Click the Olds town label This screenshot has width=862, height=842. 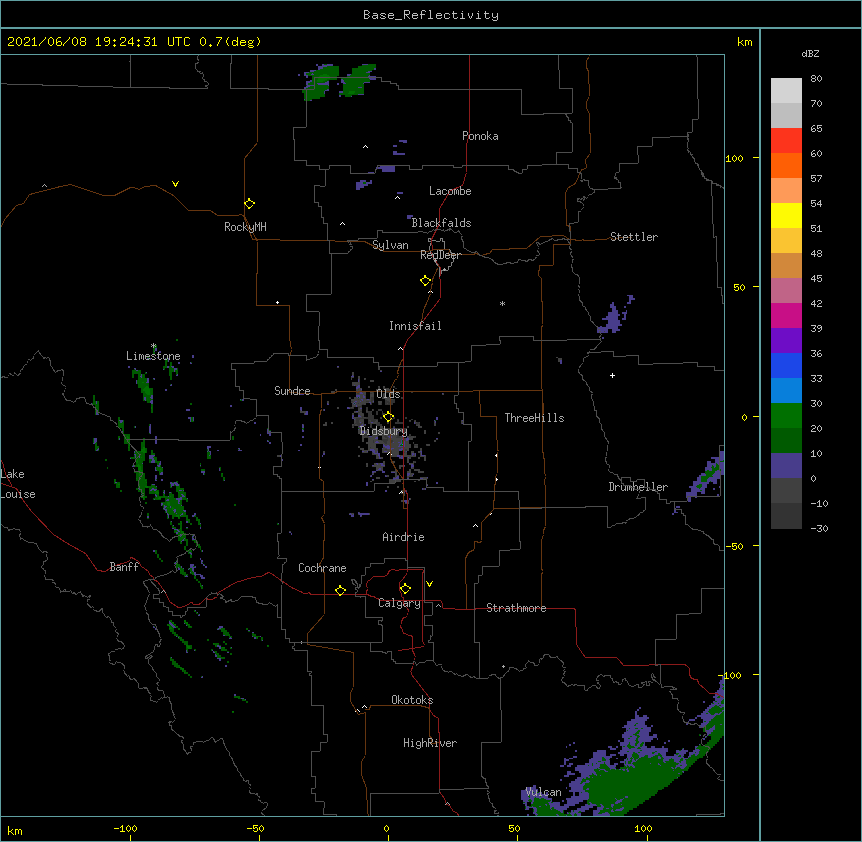[388, 394]
